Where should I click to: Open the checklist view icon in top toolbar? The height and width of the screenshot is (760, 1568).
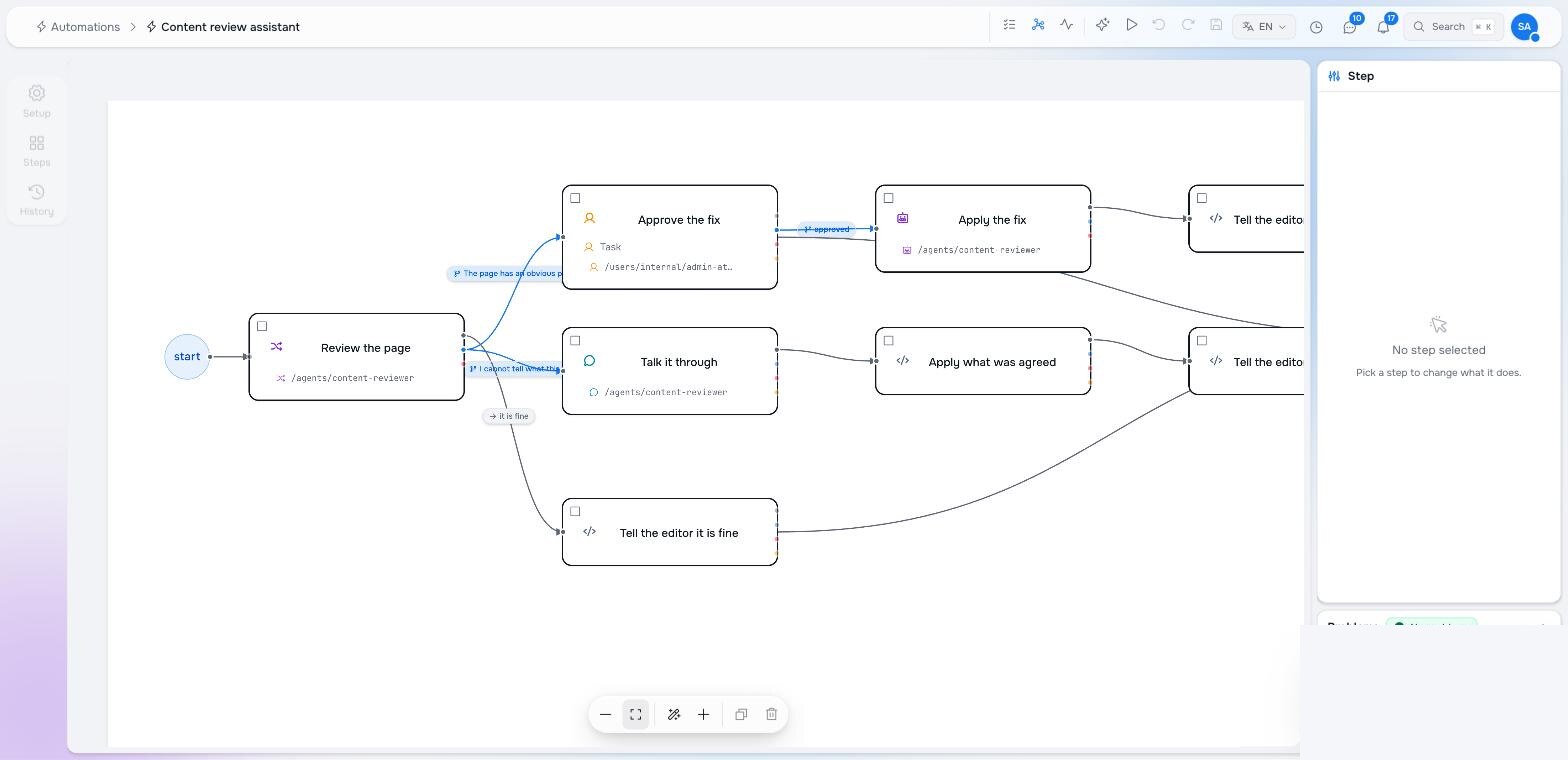pyautogui.click(x=1009, y=25)
